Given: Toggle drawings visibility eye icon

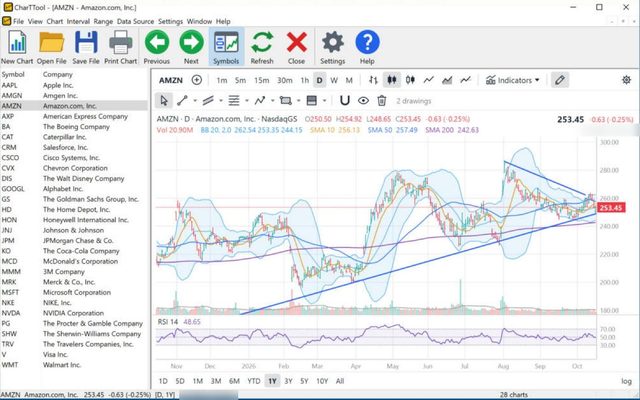Looking at the screenshot, I should (x=363, y=100).
